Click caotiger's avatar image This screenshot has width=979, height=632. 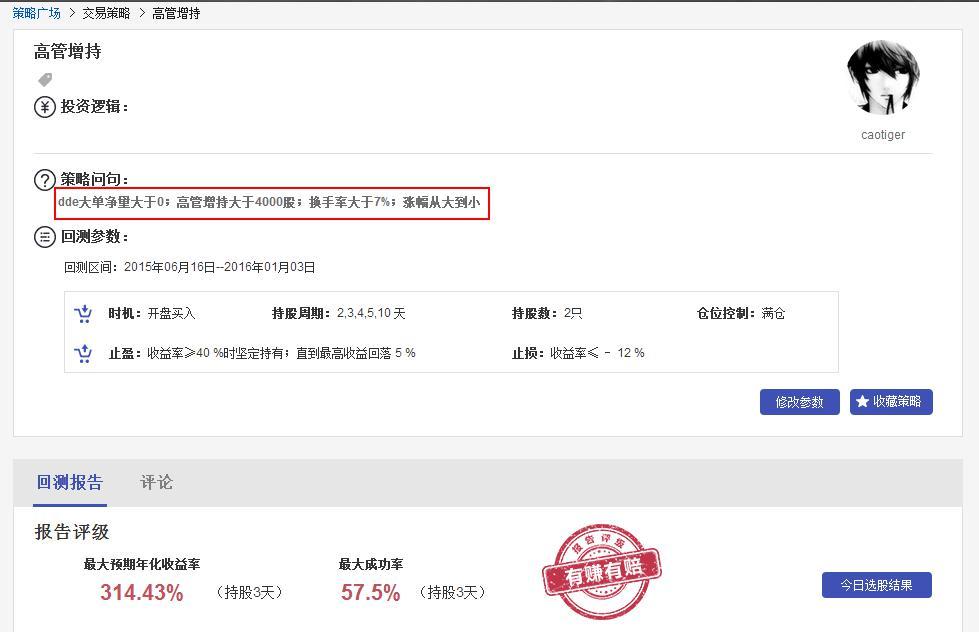[x=882, y=75]
